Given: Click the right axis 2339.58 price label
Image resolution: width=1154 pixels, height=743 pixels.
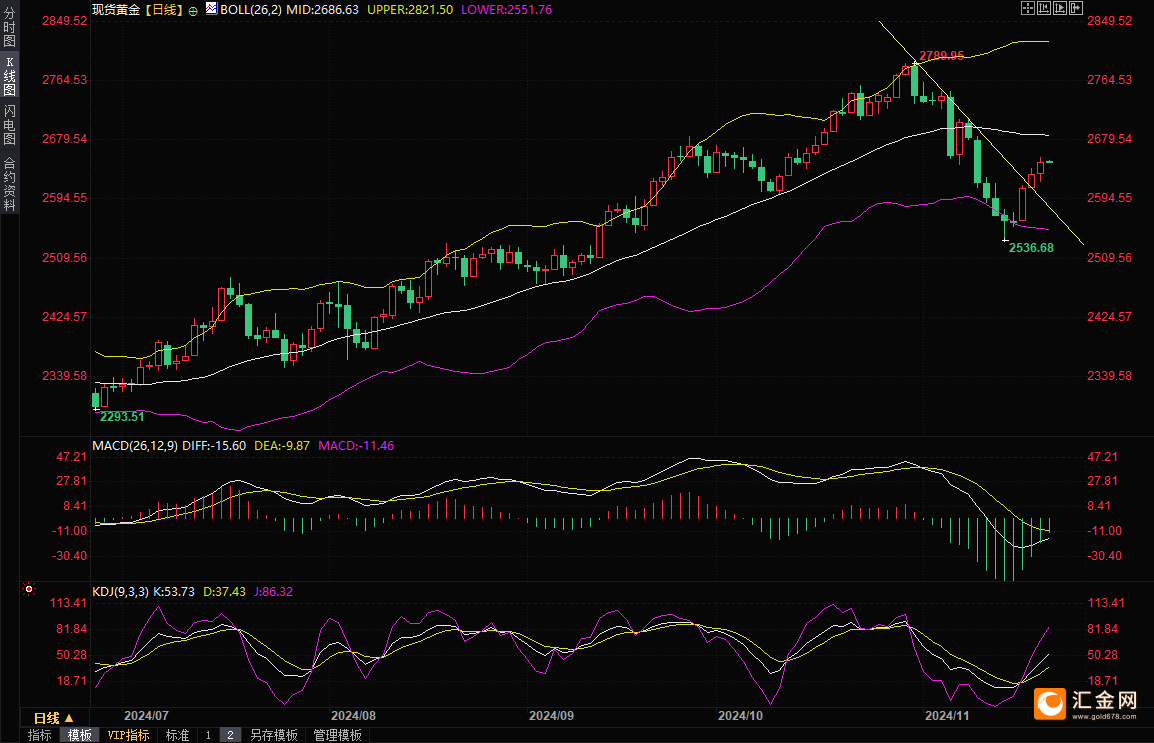Looking at the screenshot, I should coord(1110,376).
